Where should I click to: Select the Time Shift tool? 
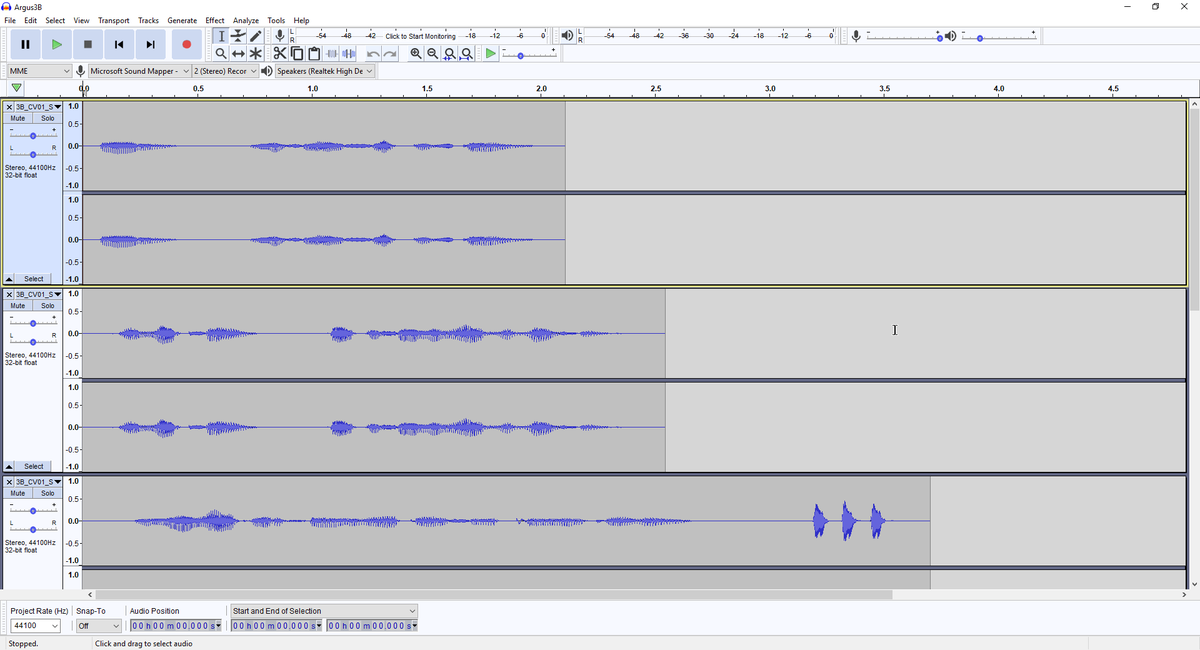238,53
